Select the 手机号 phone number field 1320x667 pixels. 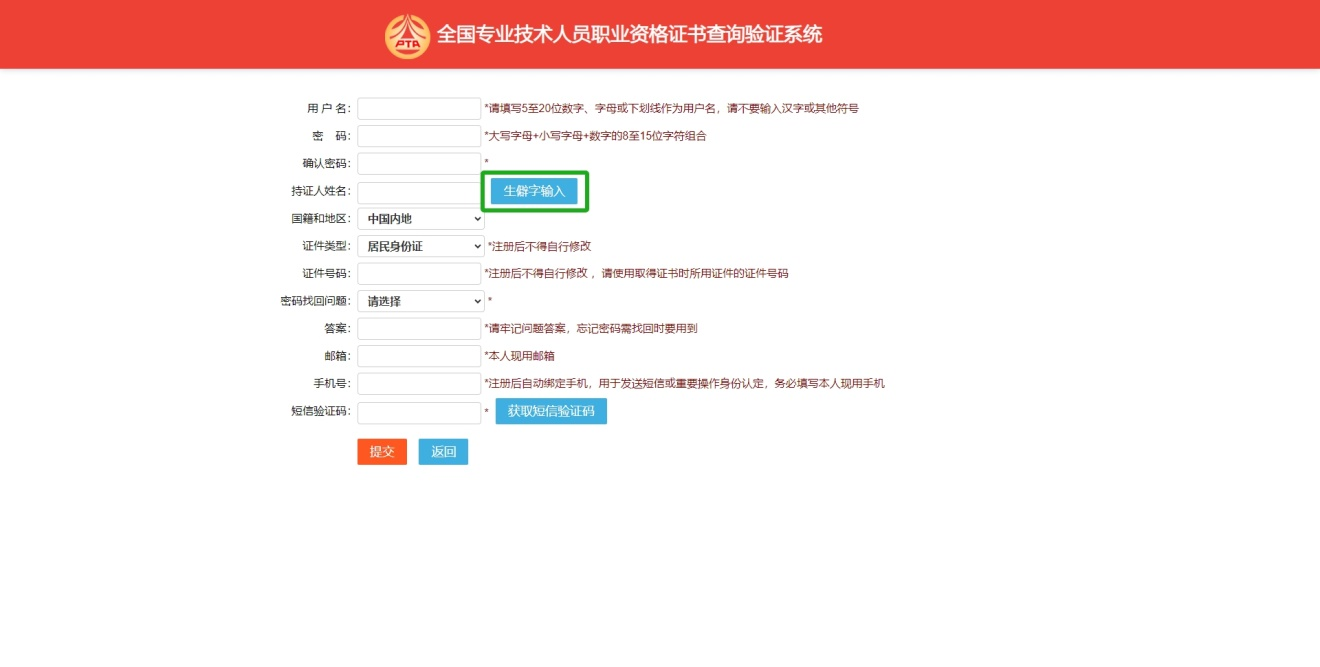pyautogui.click(x=419, y=384)
